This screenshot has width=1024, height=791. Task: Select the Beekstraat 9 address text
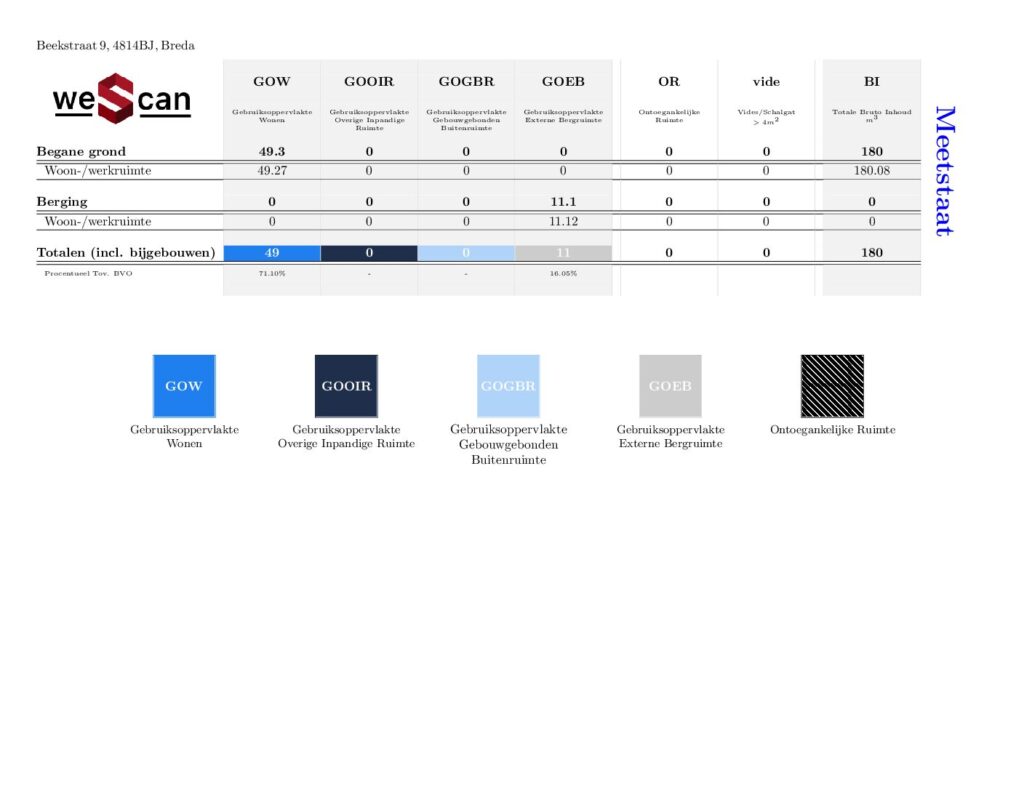(x=115, y=45)
